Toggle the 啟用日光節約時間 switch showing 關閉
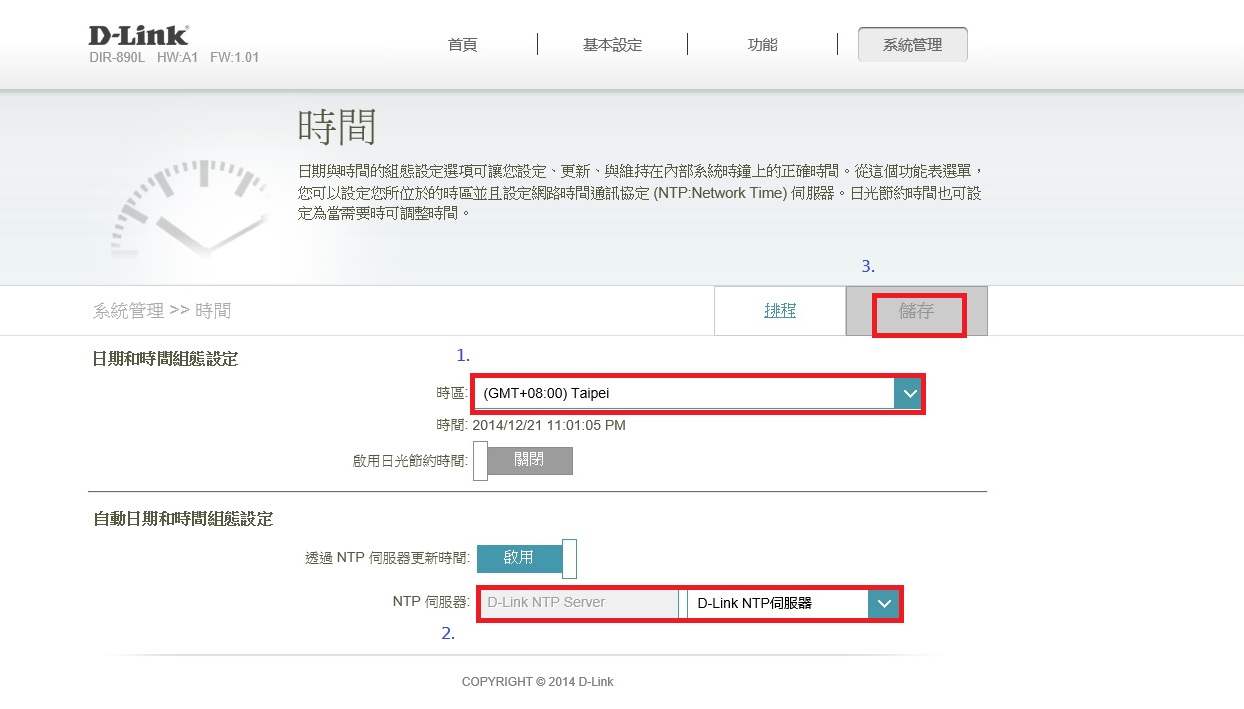Image resolution: width=1244 pixels, height=709 pixels. (x=523, y=461)
